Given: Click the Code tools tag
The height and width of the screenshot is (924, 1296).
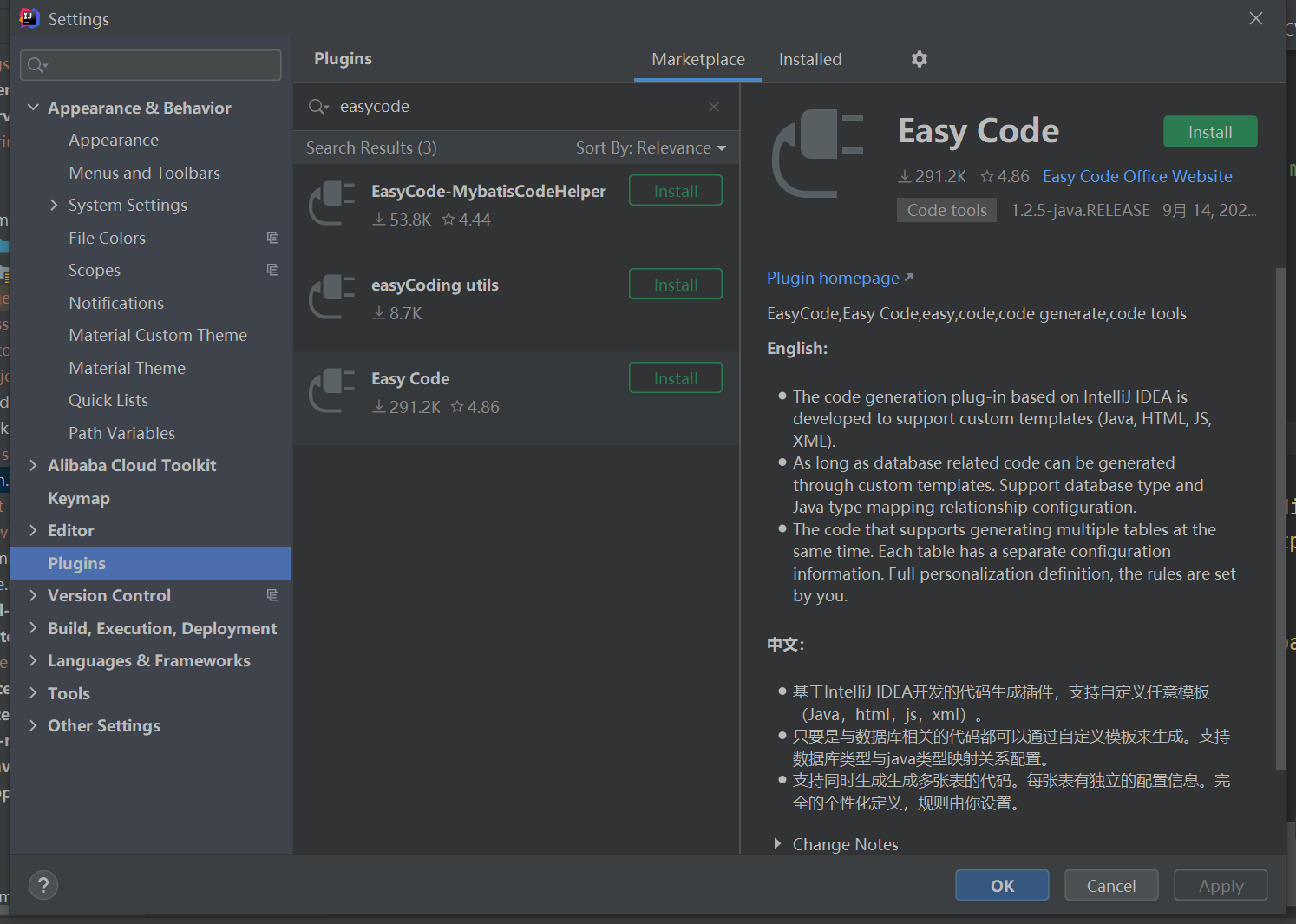Looking at the screenshot, I should pos(946,210).
